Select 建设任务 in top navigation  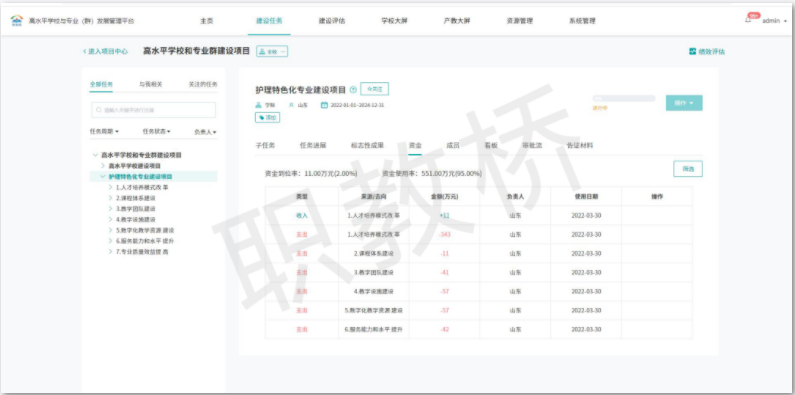coord(269,21)
